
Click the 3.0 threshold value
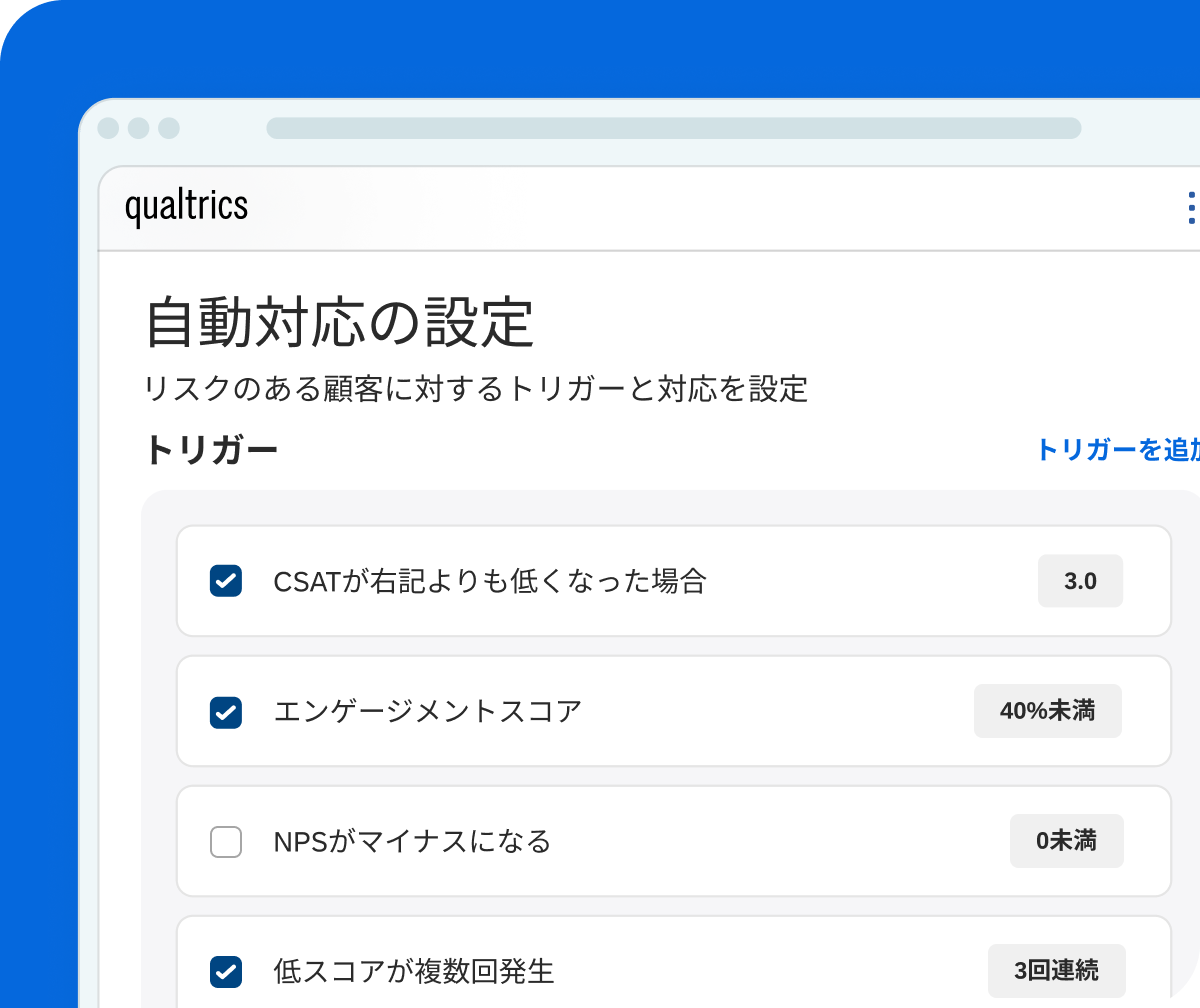1080,581
